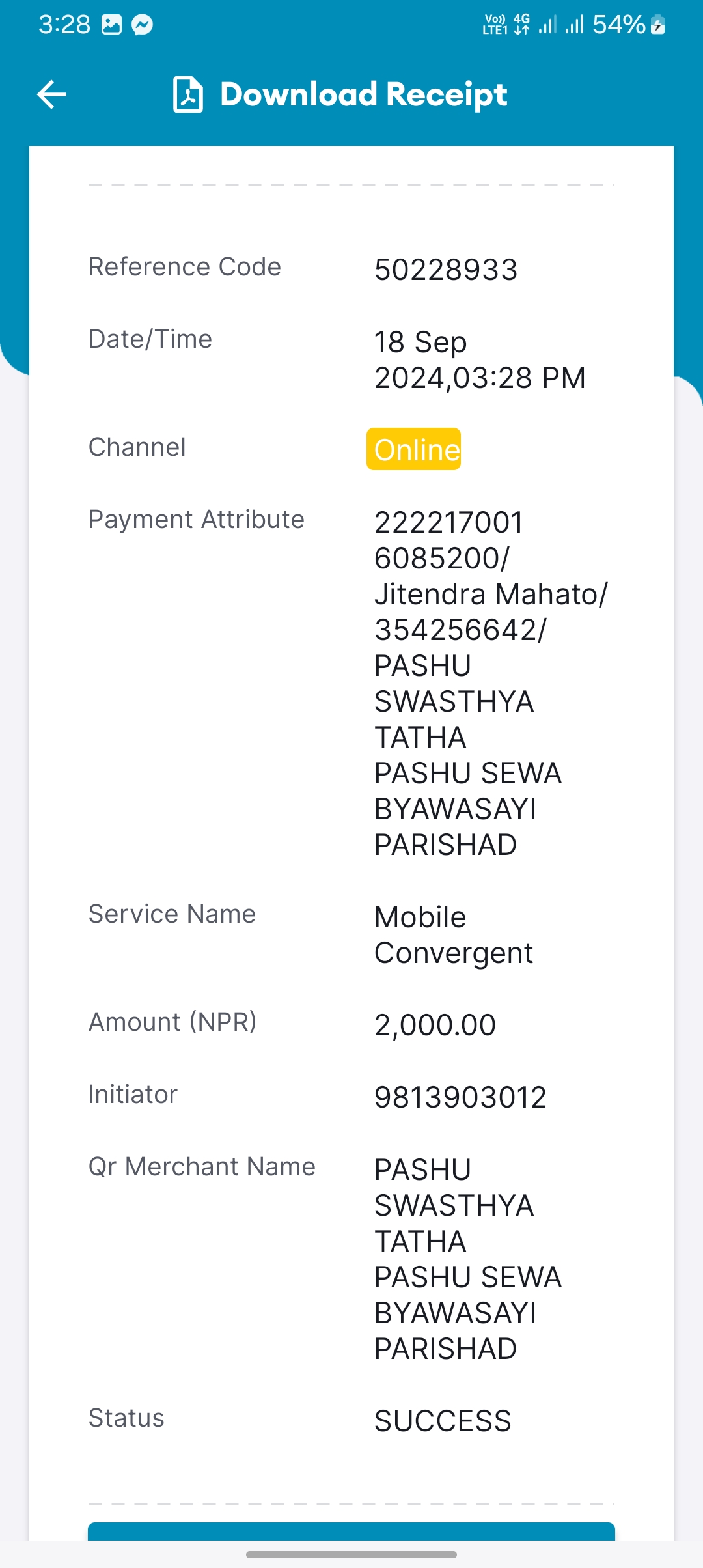Image resolution: width=703 pixels, height=1568 pixels.
Task: Select the reference code 50228933
Action: [x=446, y=270]
